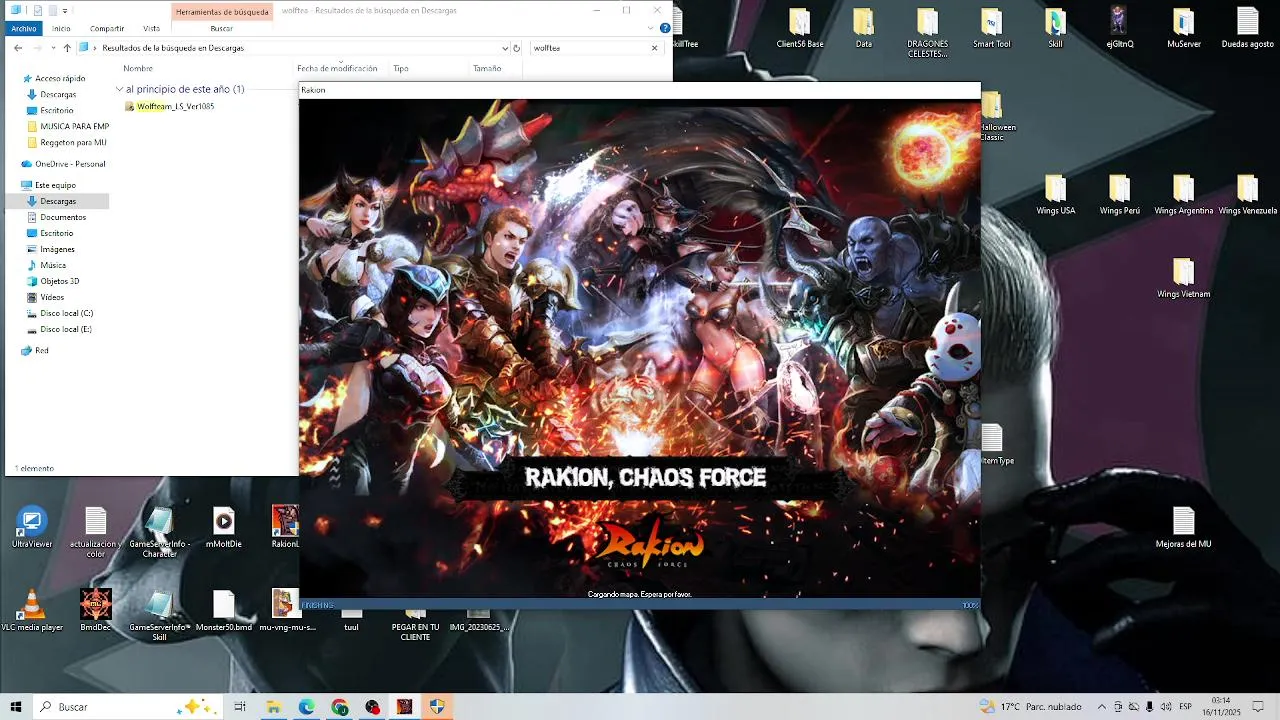Expand the address bar history dropdown
The width and height of the screenshot is (1280, 720).
[505, 48]
